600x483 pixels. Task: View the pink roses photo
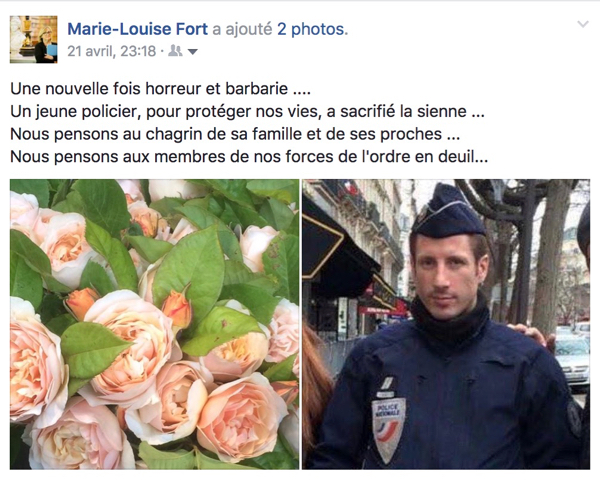pyautogui.click(x=155, y=324)
